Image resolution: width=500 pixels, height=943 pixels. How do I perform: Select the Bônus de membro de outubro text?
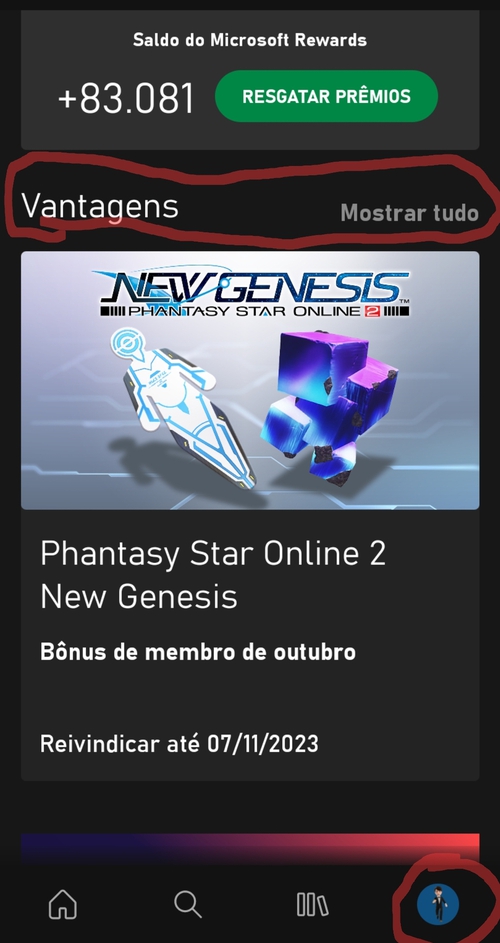coord(198,652)
